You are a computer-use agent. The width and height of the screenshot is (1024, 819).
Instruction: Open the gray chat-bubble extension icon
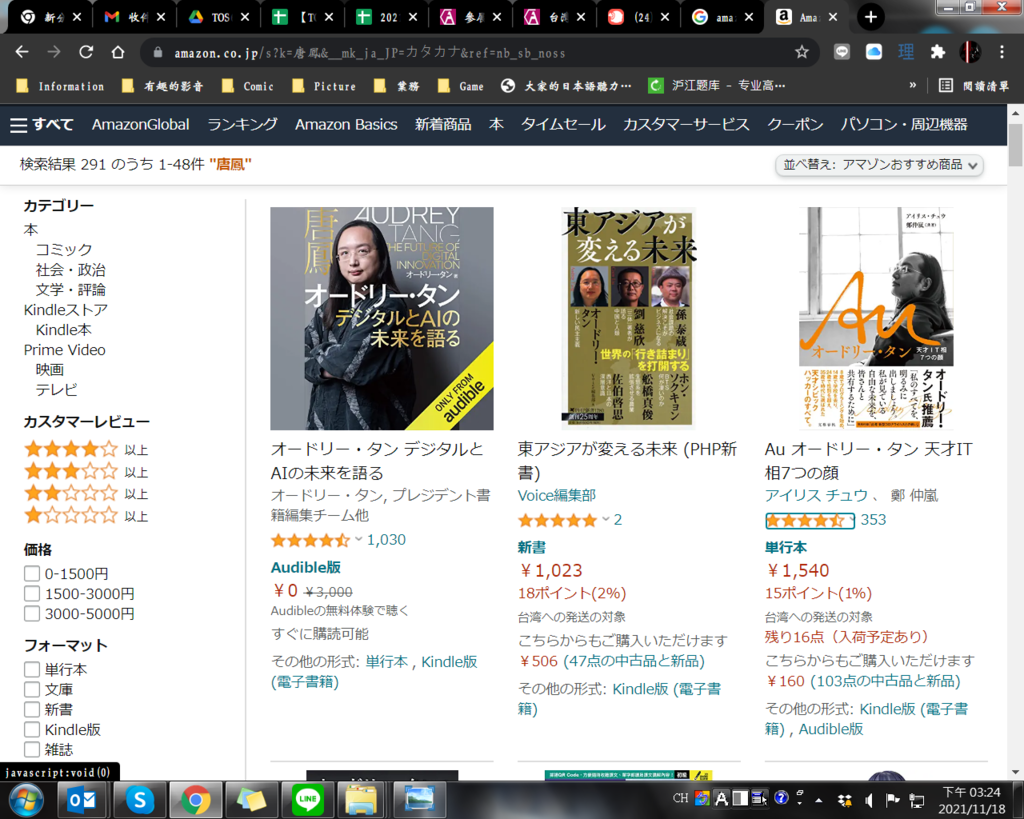[842, 52]
